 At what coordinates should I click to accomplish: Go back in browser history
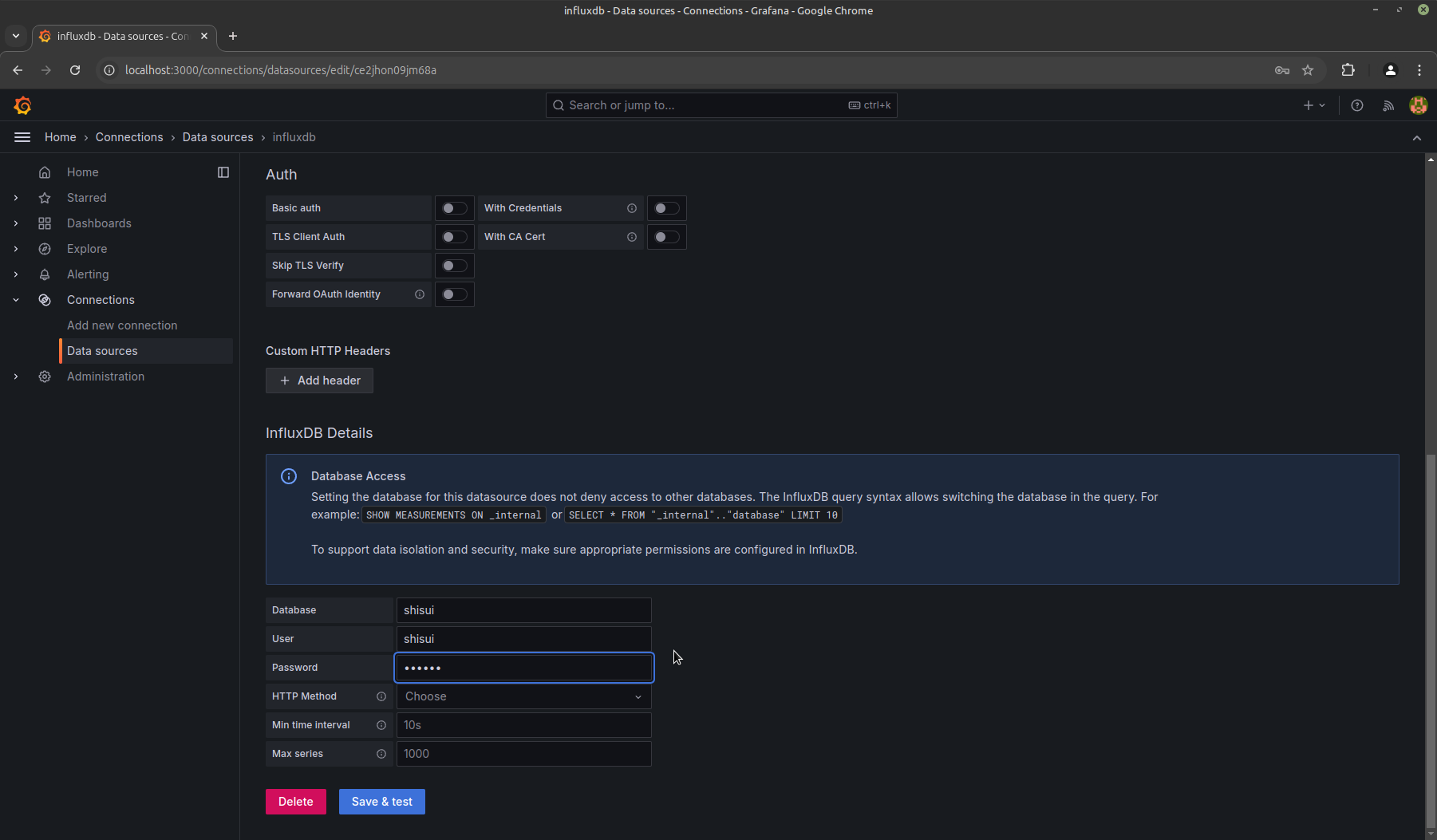point(18,70)
